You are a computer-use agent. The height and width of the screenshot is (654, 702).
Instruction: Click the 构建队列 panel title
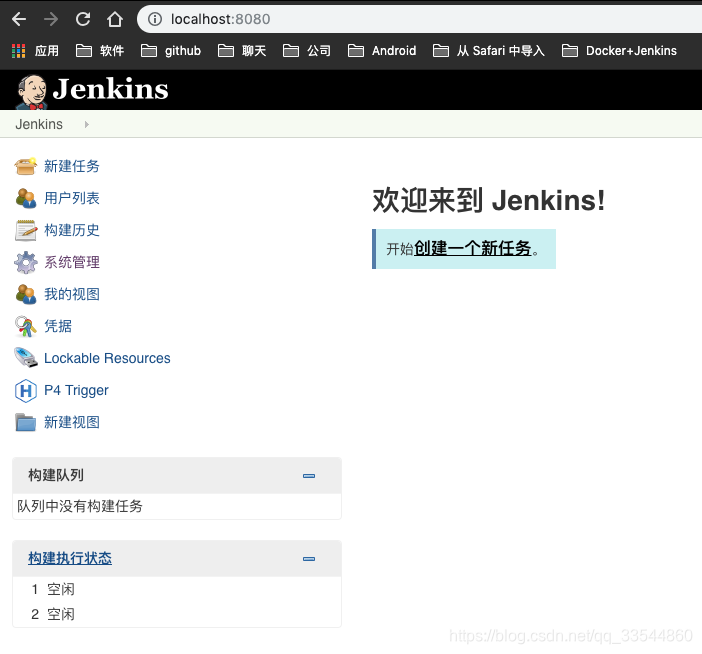point(56,475)
